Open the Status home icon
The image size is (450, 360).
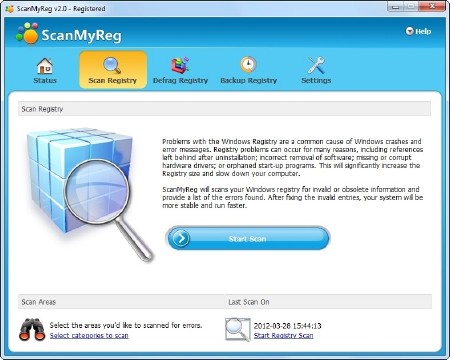coord(45,65)
